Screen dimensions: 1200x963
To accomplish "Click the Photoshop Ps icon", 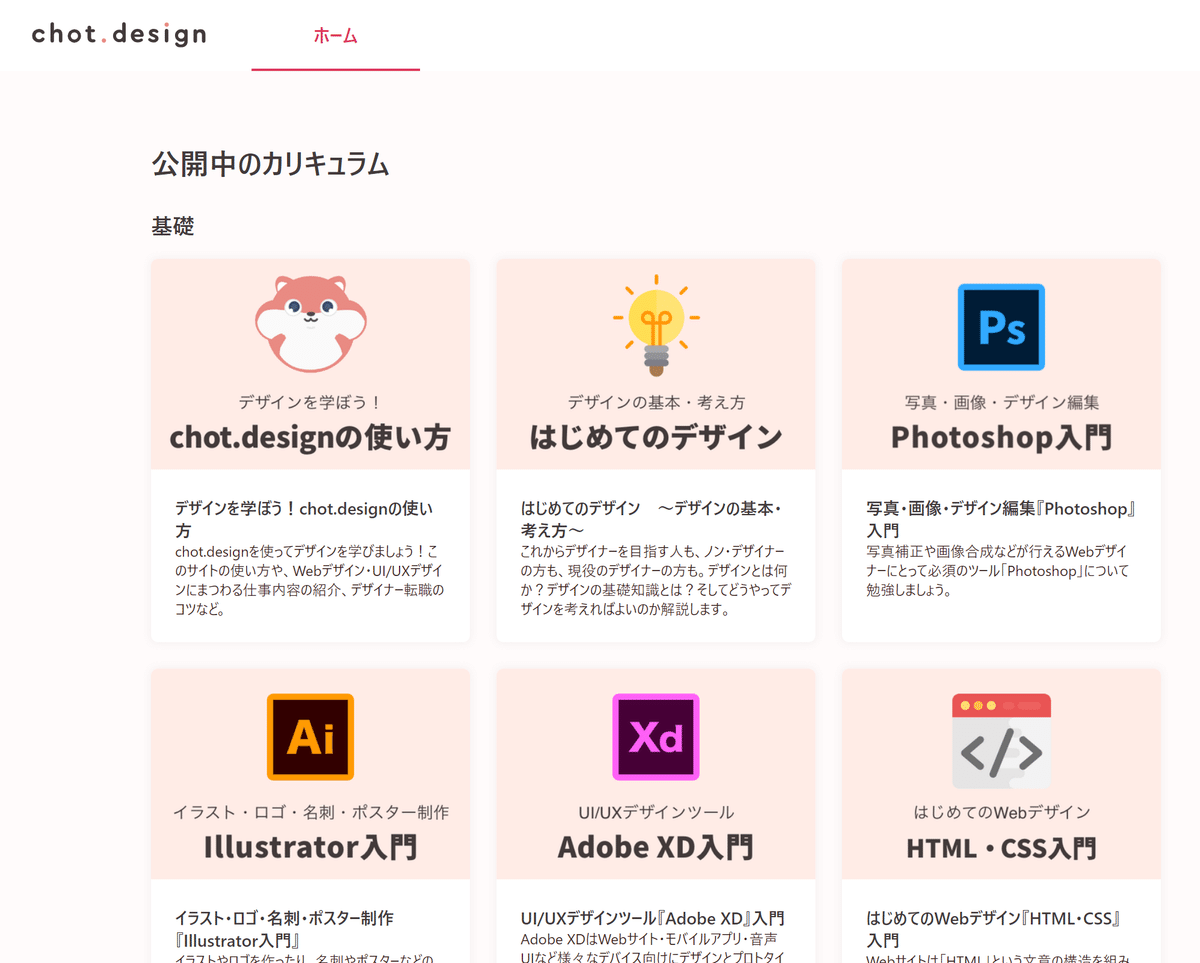I will [x=1001, y=327].
